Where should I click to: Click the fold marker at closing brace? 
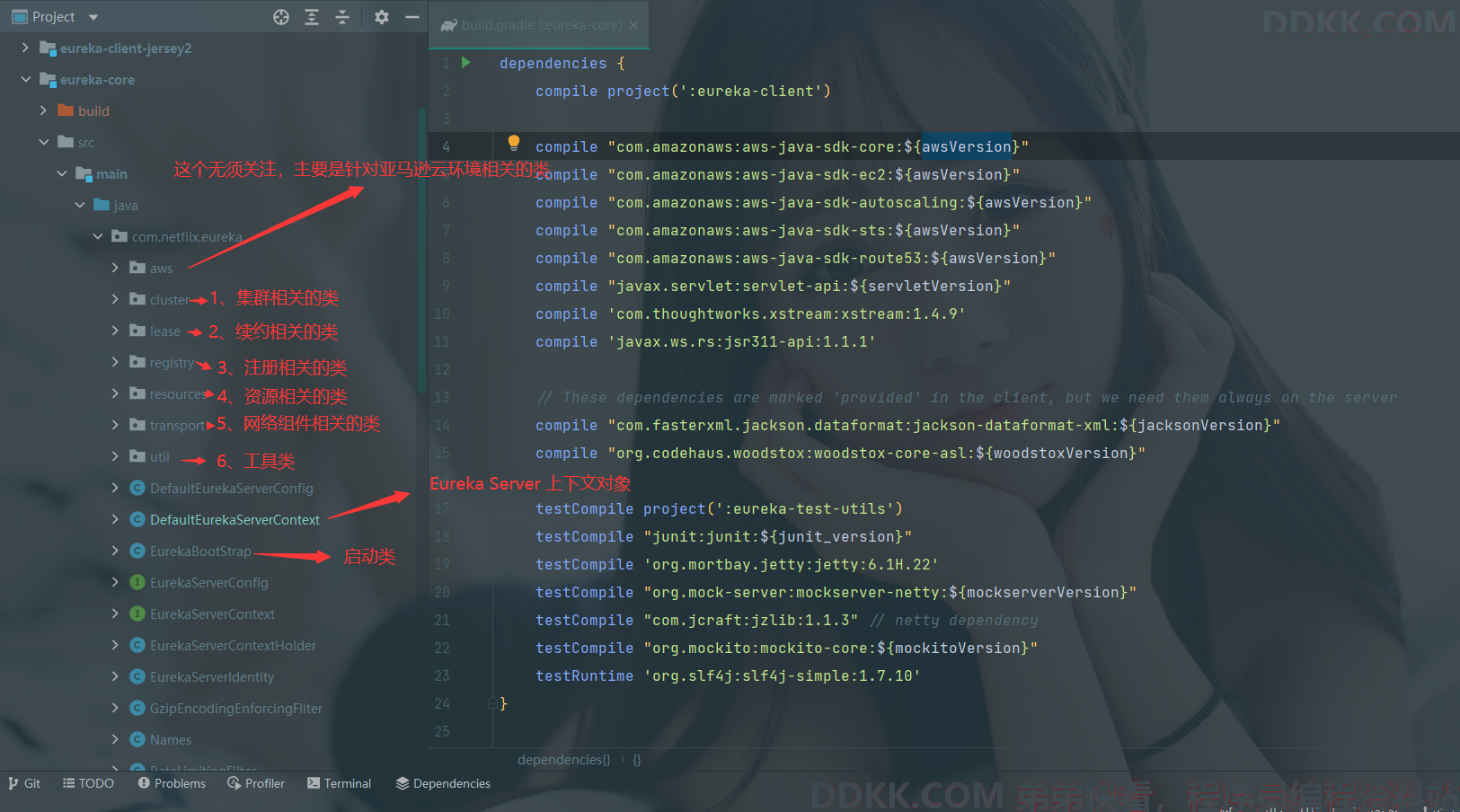[x=492, y=704]
